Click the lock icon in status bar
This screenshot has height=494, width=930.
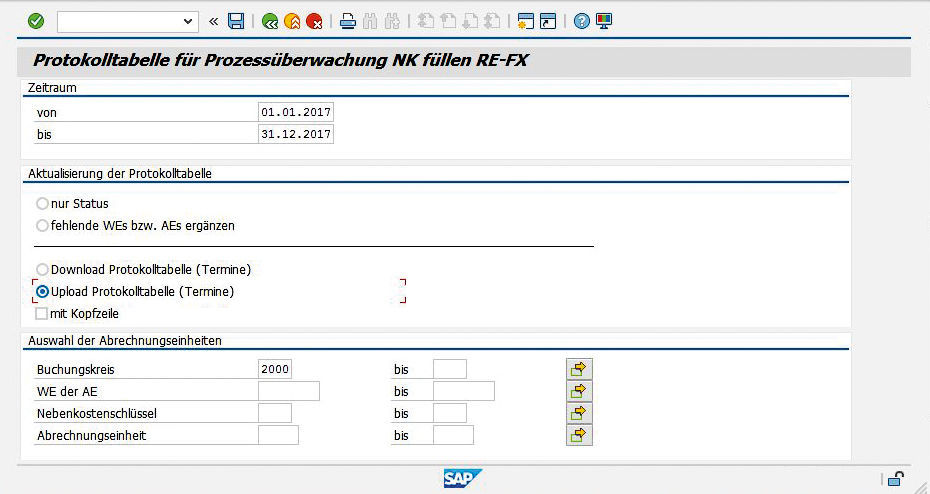897,479
